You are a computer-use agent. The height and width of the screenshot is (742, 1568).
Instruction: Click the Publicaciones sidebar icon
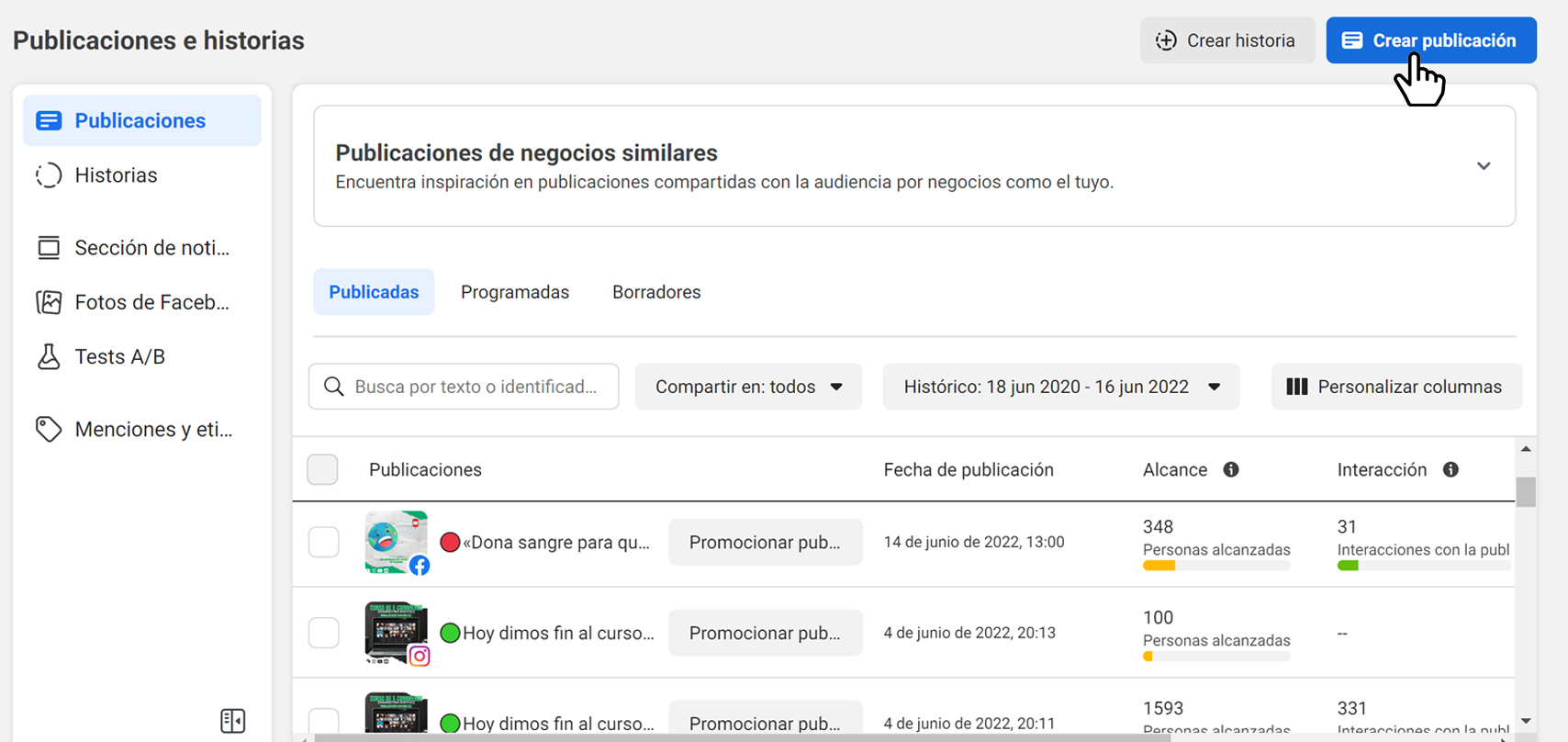tap(49, 120)
